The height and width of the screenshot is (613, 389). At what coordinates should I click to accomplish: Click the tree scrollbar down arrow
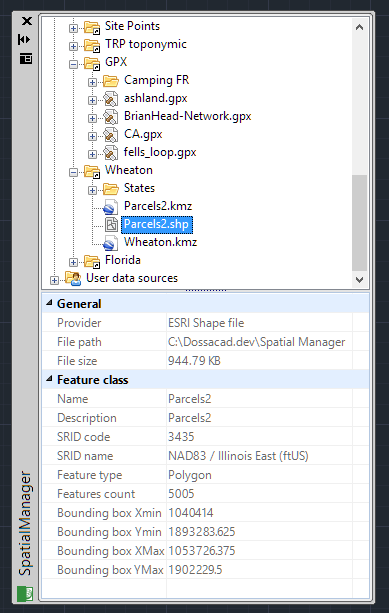coord(359,280)
